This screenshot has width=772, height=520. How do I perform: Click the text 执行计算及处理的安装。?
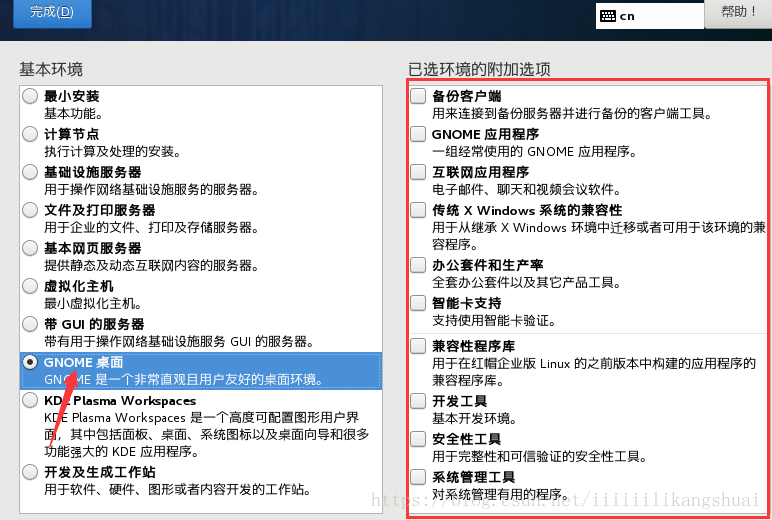pos(113,152)
